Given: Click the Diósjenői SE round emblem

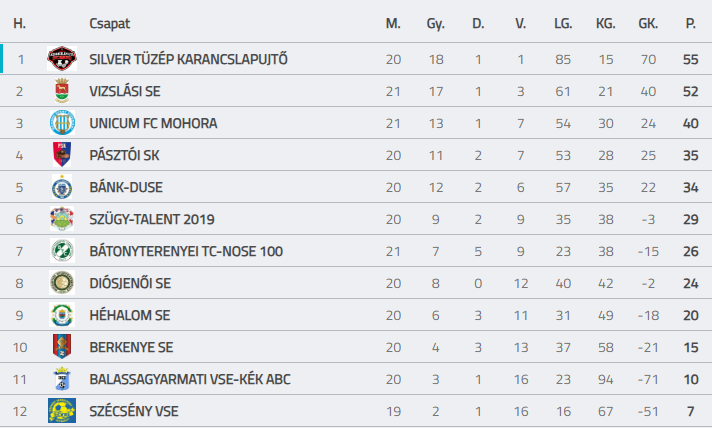Looking at the screenshot, I should click(62, 283).
